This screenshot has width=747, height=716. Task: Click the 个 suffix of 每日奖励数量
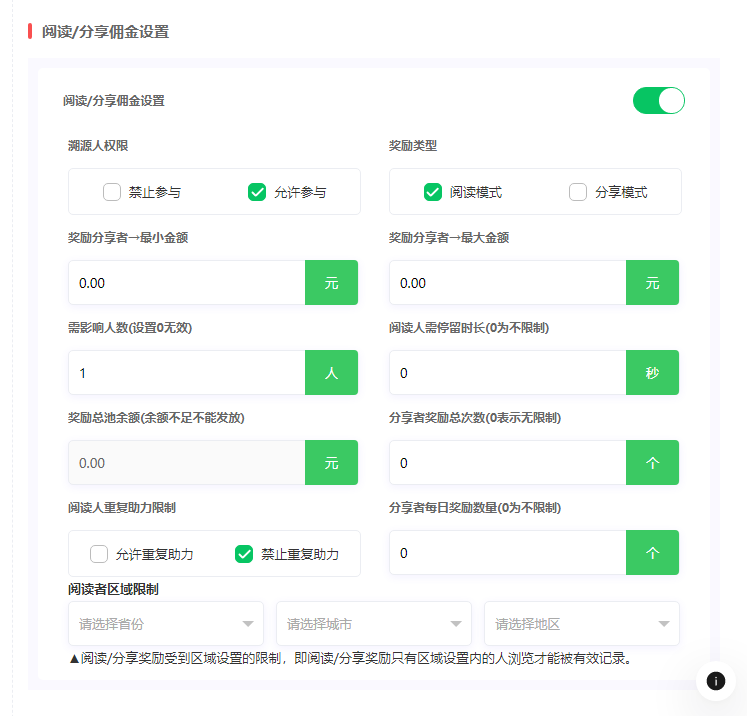653,553
